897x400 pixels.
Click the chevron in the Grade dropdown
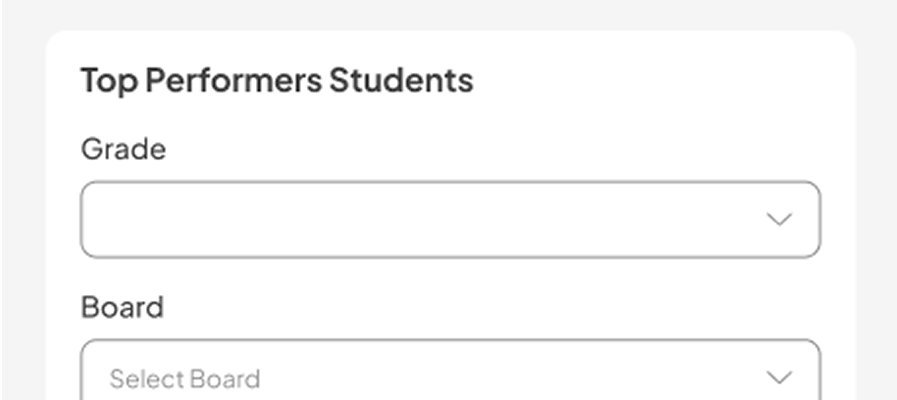tap(778, 219)
